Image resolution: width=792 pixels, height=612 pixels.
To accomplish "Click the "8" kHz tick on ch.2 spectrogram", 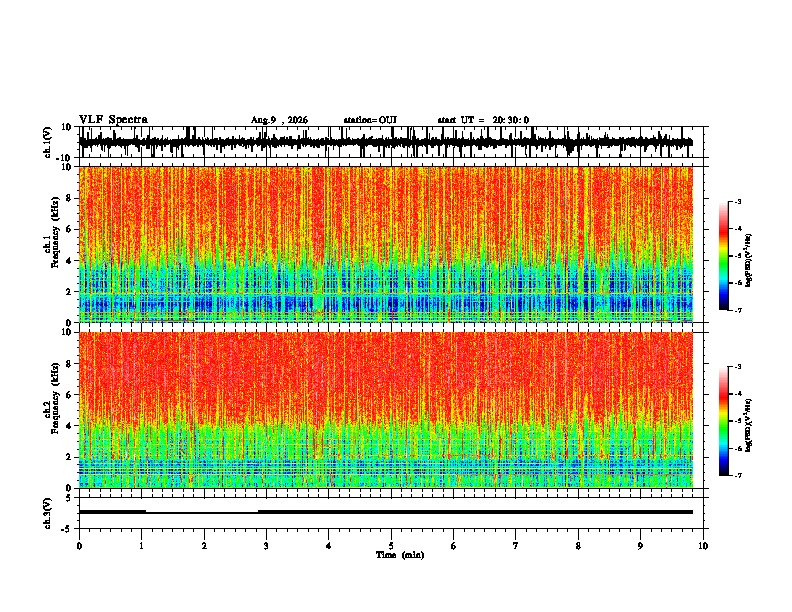I will point(70,364).
